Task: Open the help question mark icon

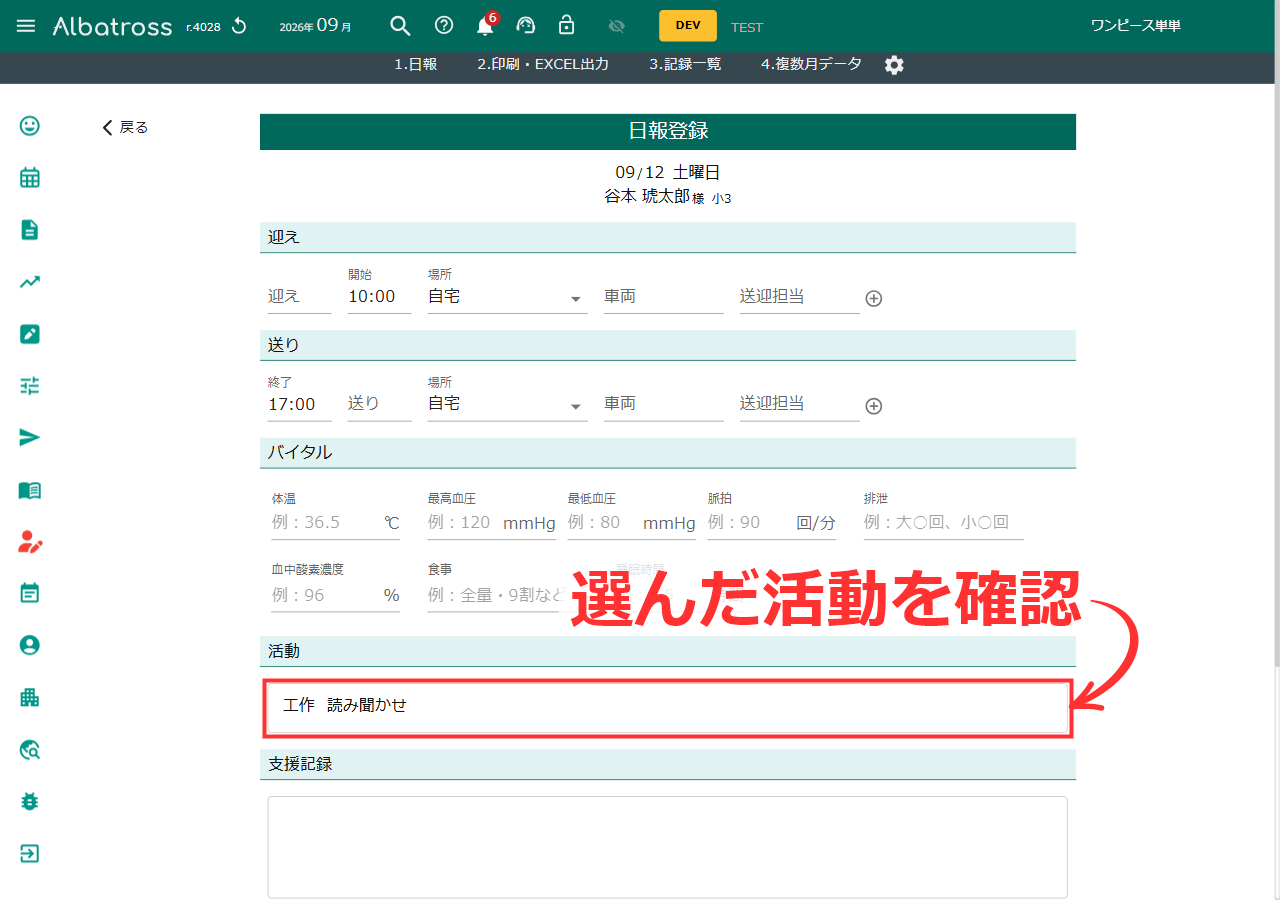Action: tap(444, 26)
